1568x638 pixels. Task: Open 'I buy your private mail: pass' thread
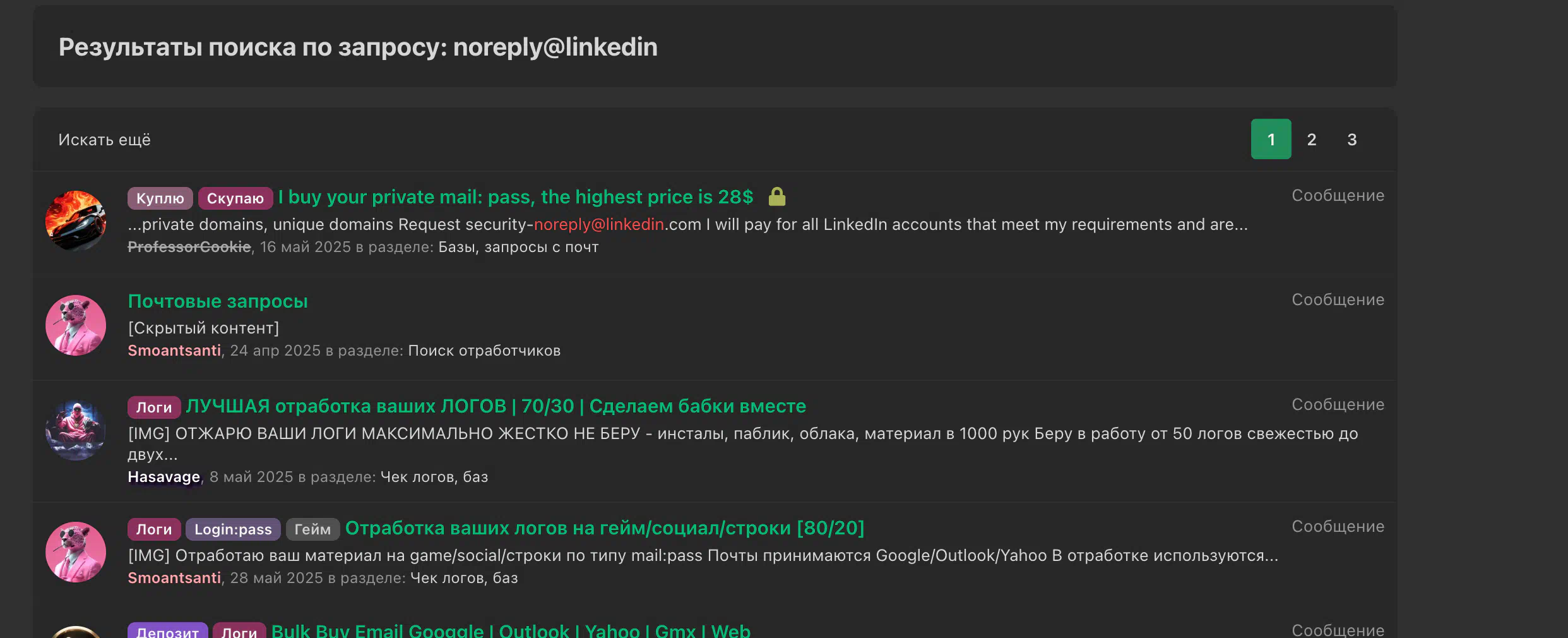[x=516, y=197]
